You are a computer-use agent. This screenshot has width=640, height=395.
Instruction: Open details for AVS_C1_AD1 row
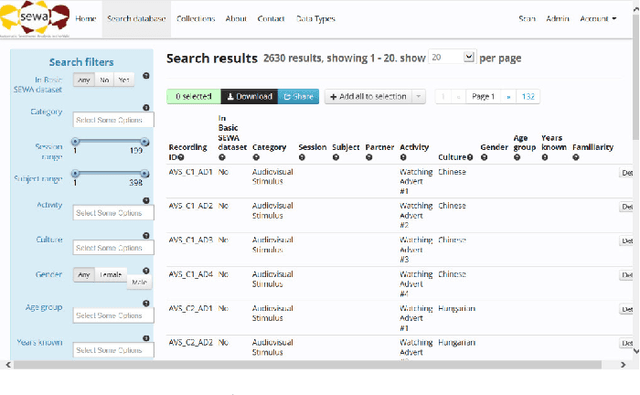click(627, 173)
